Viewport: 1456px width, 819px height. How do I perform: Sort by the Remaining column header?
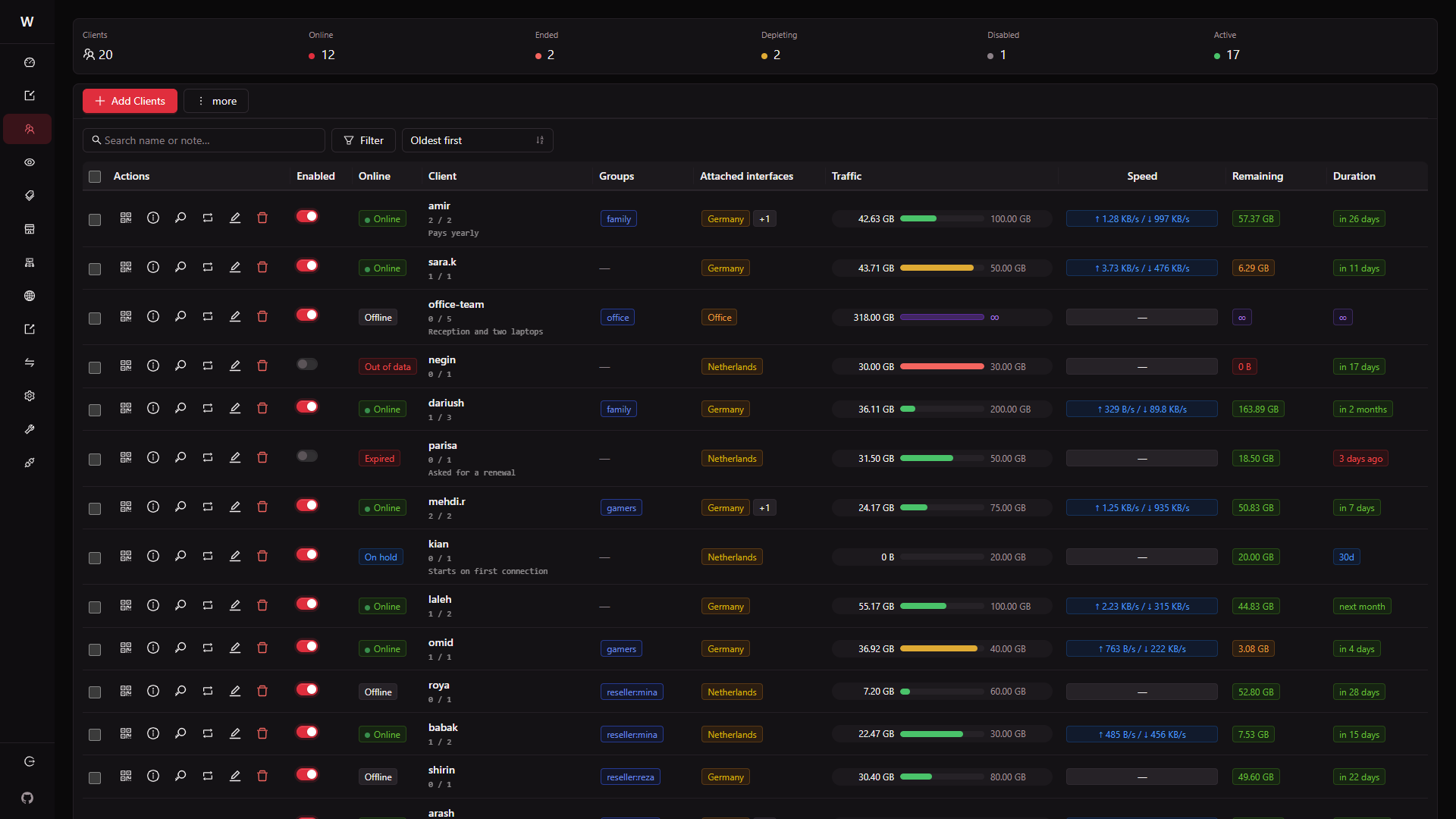[x=1257, y=176]
